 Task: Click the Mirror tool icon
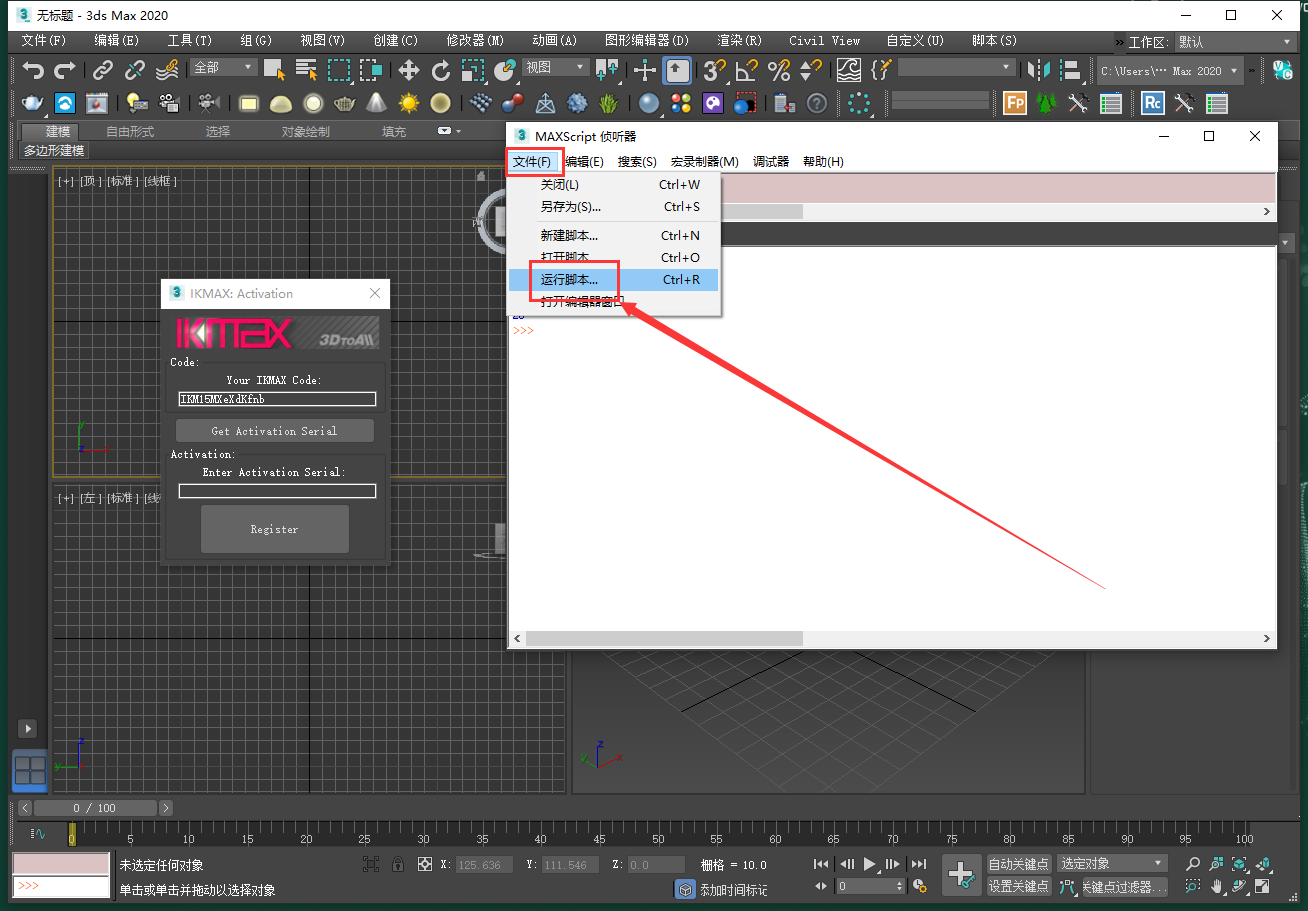pos(1039,70)
